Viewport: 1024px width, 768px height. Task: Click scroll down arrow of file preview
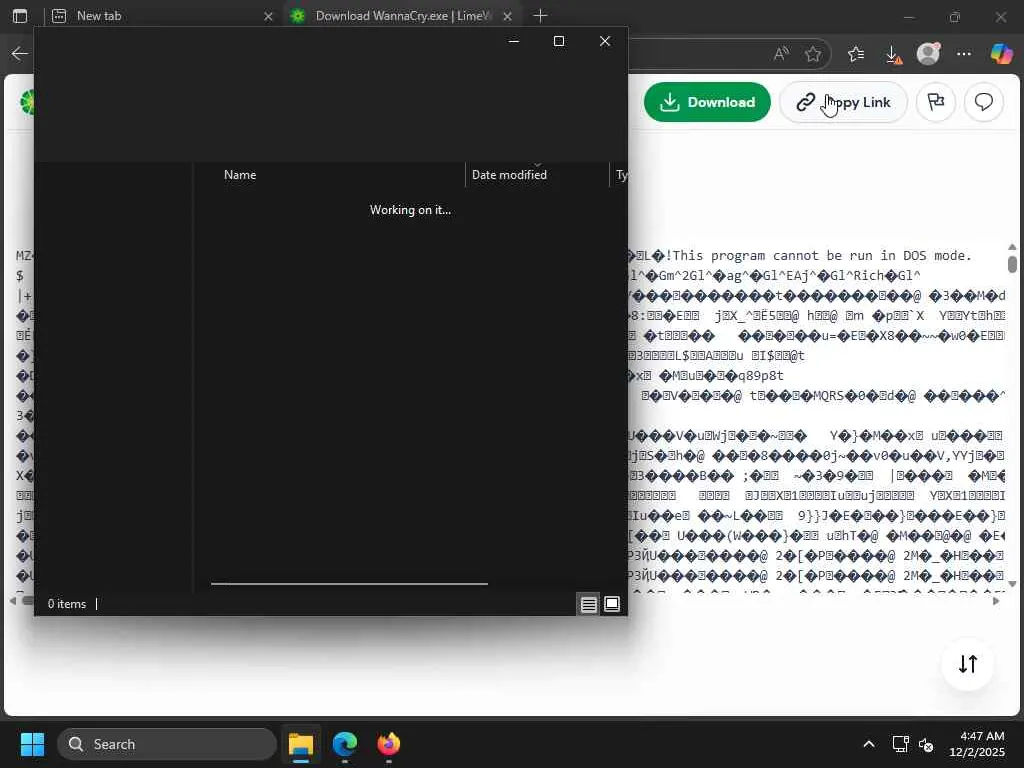pos(1012,584)
